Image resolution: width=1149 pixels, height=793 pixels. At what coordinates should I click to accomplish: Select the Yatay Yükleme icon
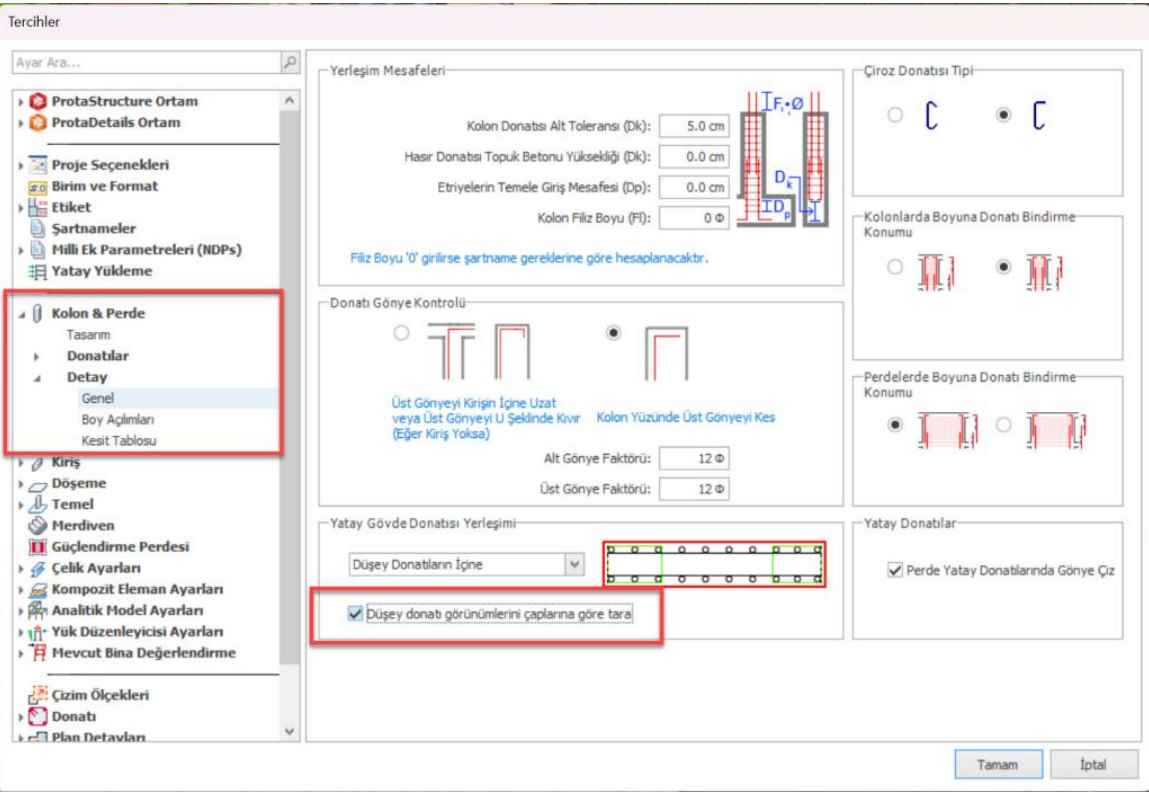click(x=38, y=271)
